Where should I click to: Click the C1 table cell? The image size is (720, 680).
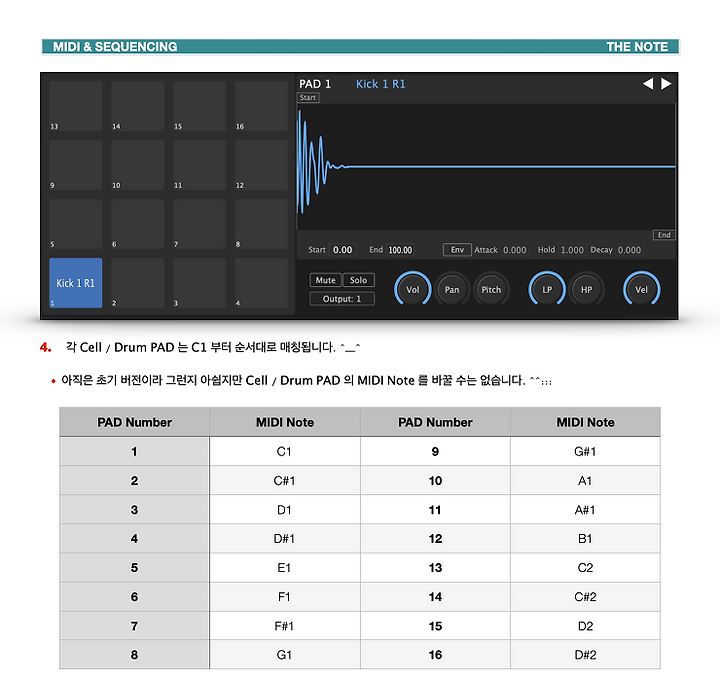[285, 451]
